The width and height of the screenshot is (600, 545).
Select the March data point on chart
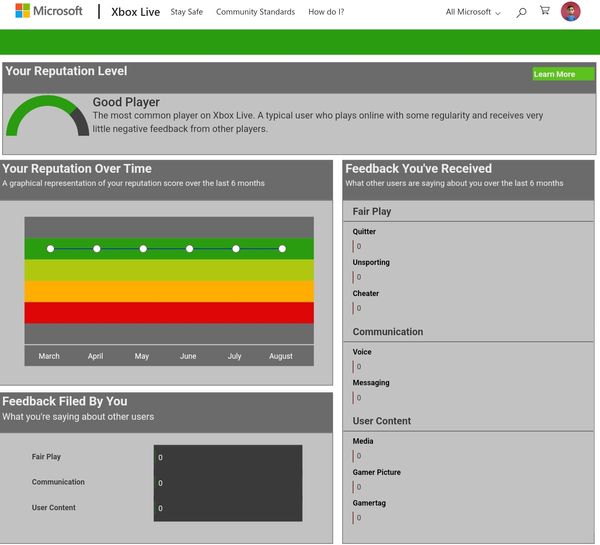(51, 249)
